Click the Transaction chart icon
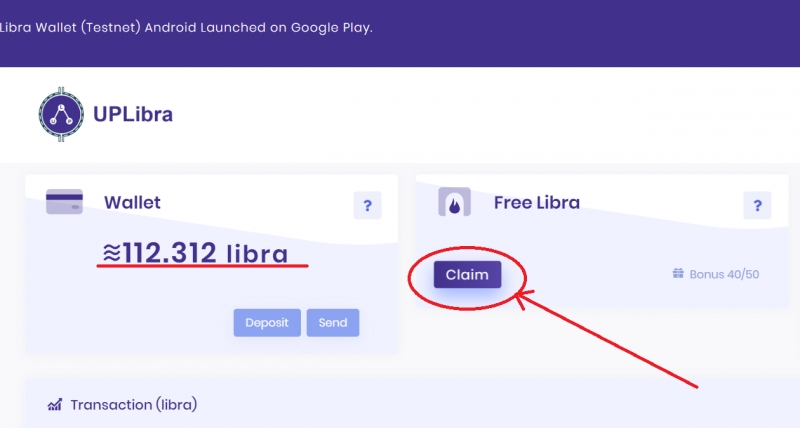Image resolution: width=800 pixels, height=428 pixels. point(55,405)
